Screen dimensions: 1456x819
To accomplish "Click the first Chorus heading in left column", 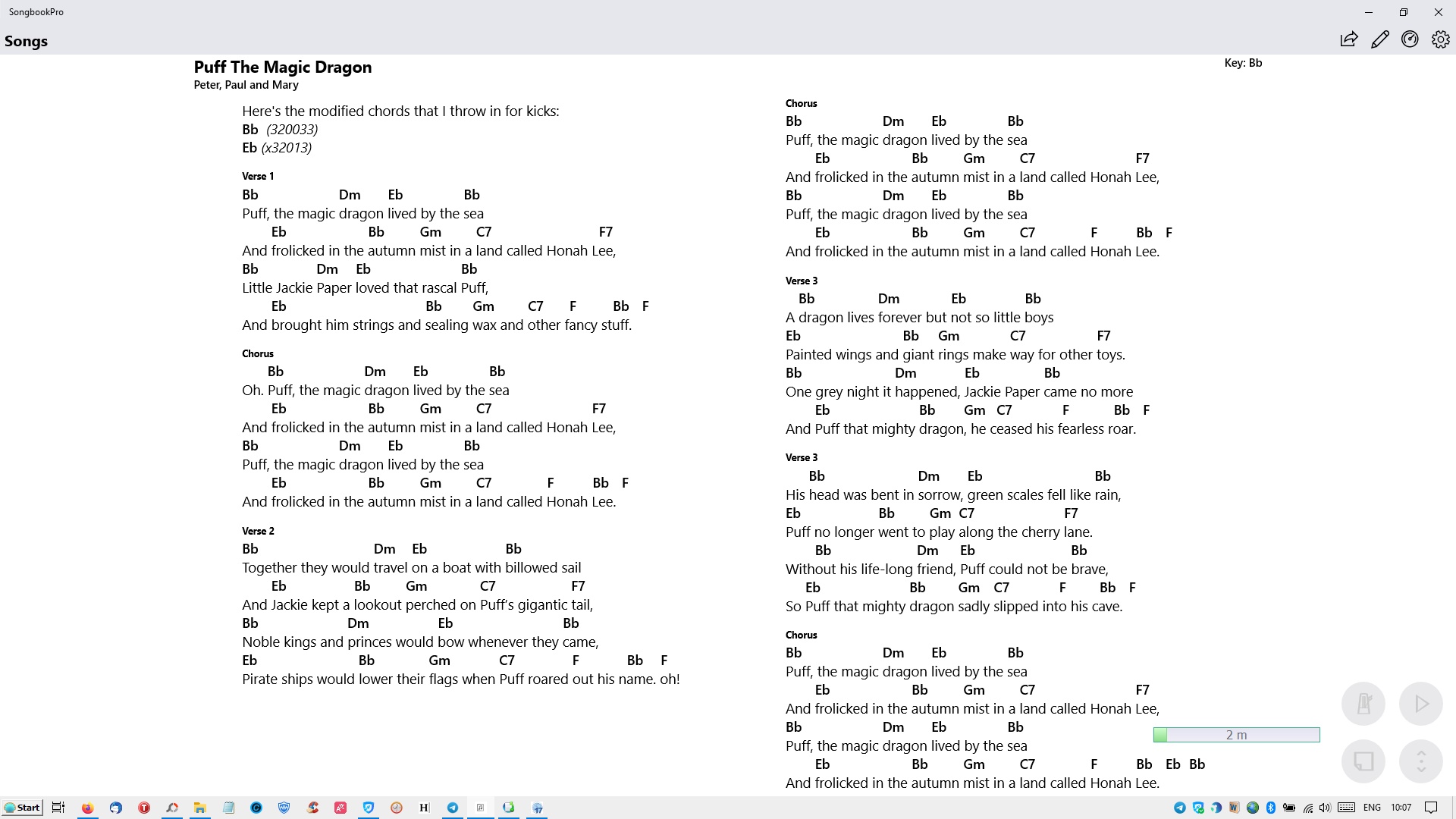I will [x=258, y=353].
